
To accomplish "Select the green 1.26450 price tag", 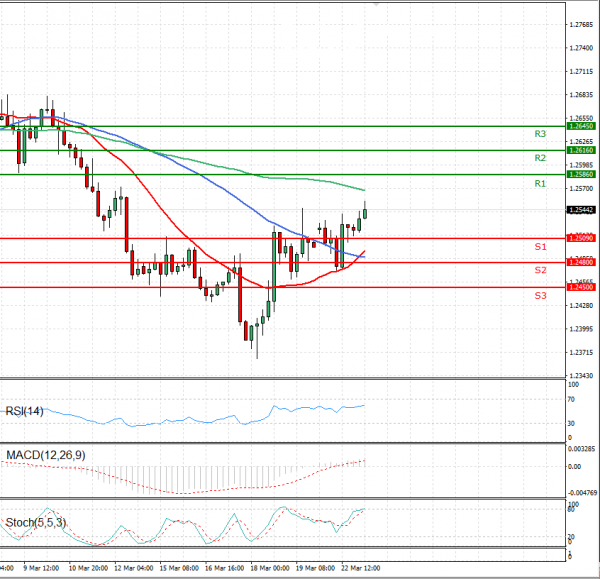I will click(x=581, y=126).
